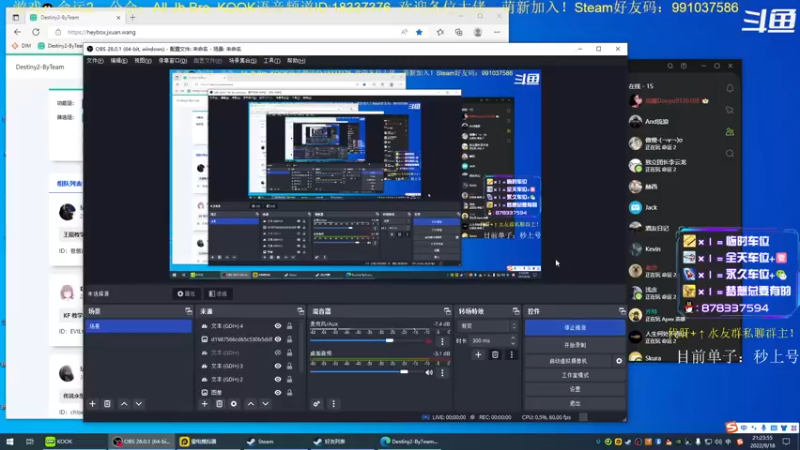
Task: Undock the Controls panel
Action: pyautogui.click(x=622, y=311)
